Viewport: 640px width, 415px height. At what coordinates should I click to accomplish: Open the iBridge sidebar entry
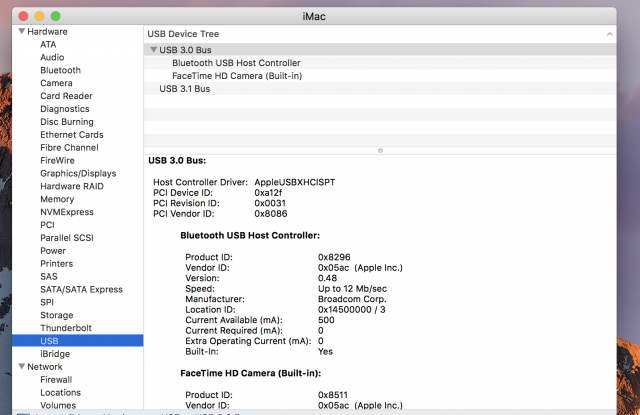[x=55, y=354]
